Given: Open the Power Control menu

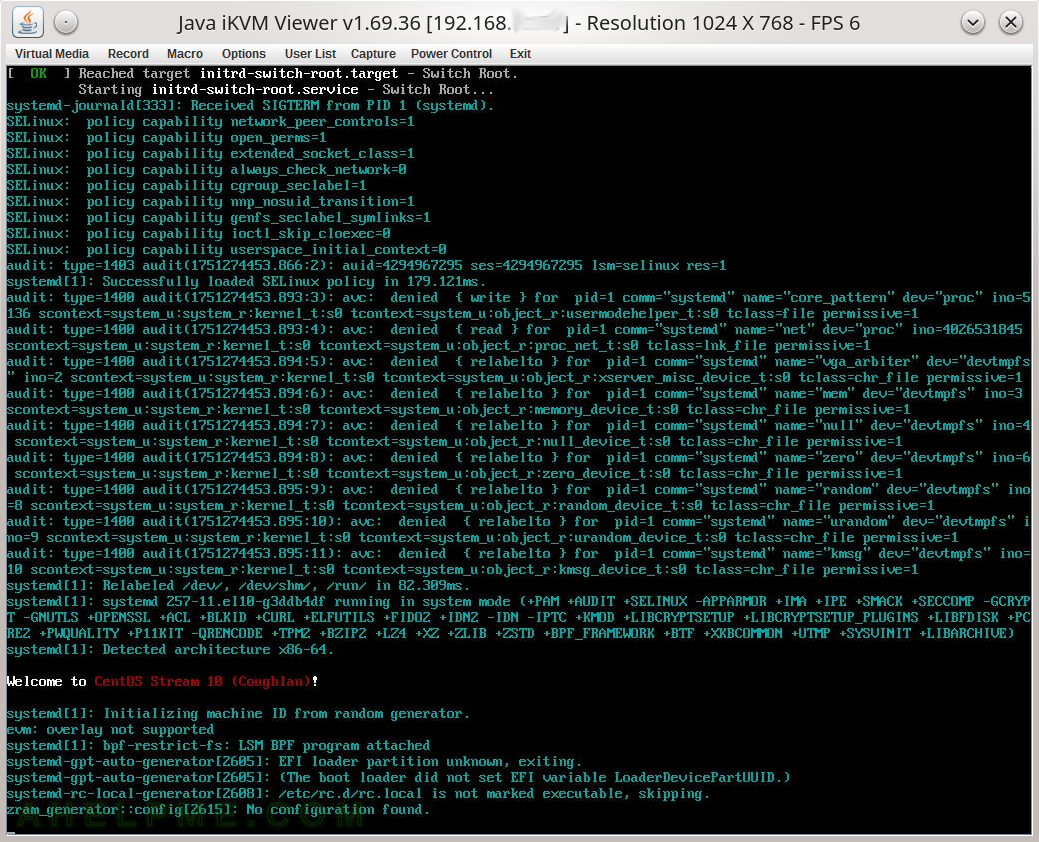Looking at the screenshot, I should [451, 54].
